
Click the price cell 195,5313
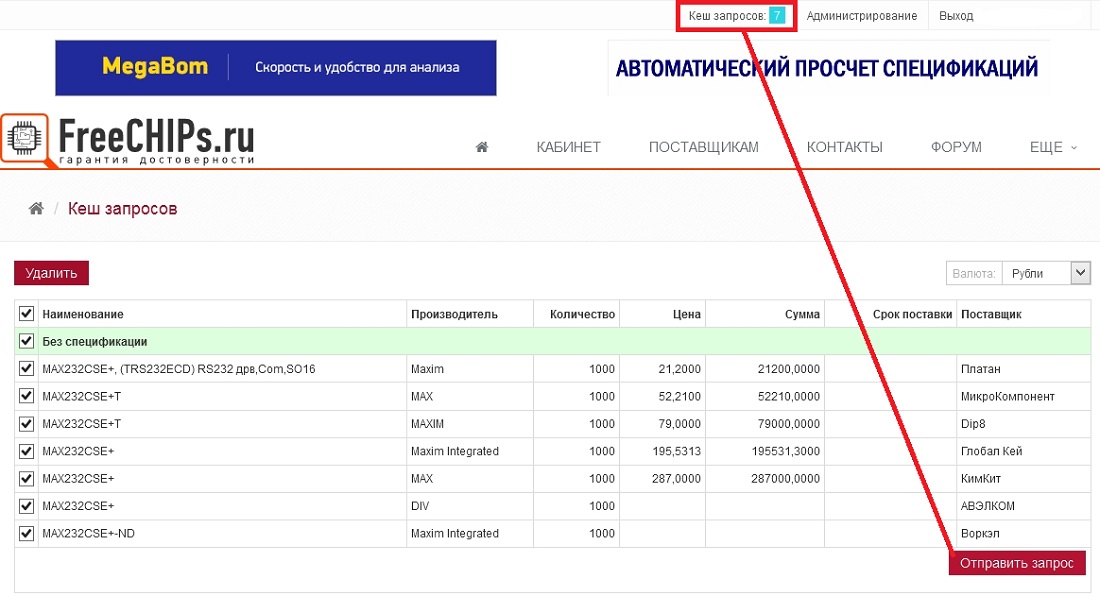point(676,451)
